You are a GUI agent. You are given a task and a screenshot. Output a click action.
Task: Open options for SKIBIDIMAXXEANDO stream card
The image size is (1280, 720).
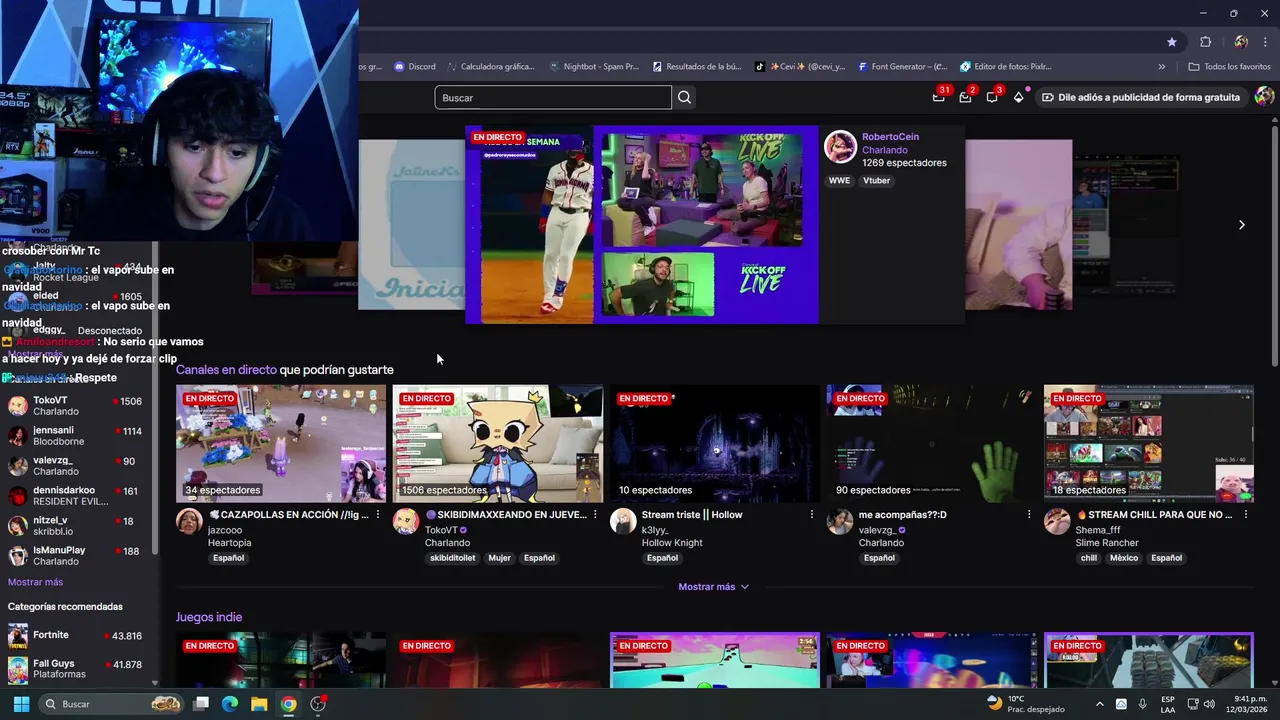click(x=595, y=515)
